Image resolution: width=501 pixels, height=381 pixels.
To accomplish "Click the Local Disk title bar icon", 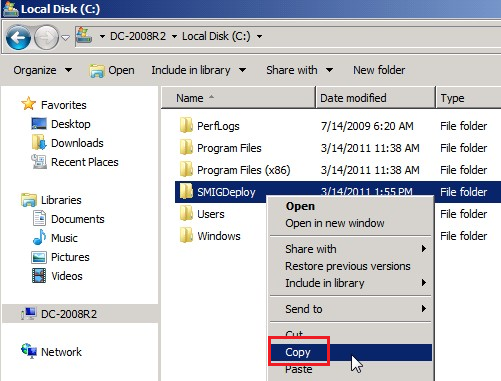I will [x=10, y=8].
